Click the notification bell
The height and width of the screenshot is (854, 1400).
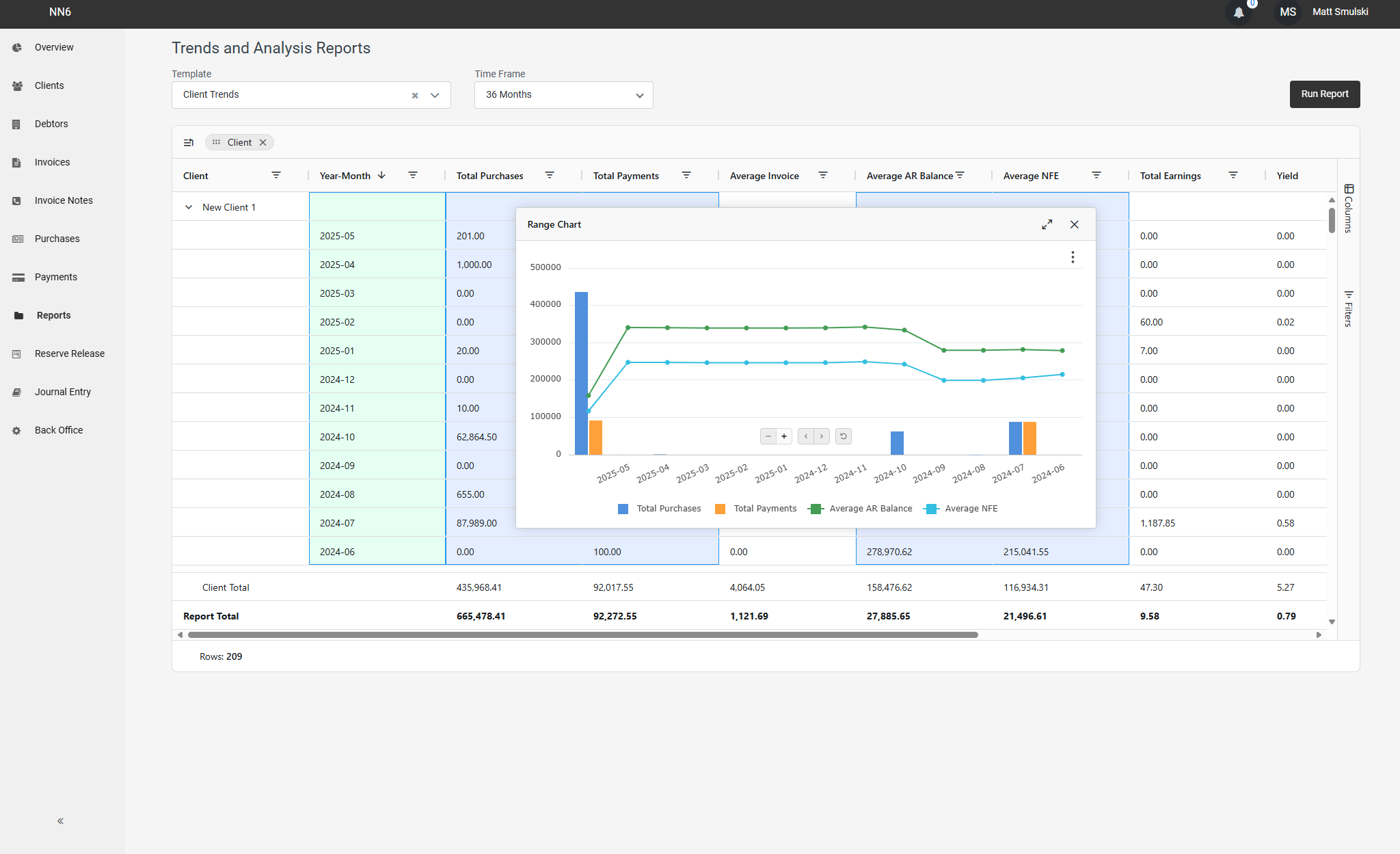[x=1239, y=12]
